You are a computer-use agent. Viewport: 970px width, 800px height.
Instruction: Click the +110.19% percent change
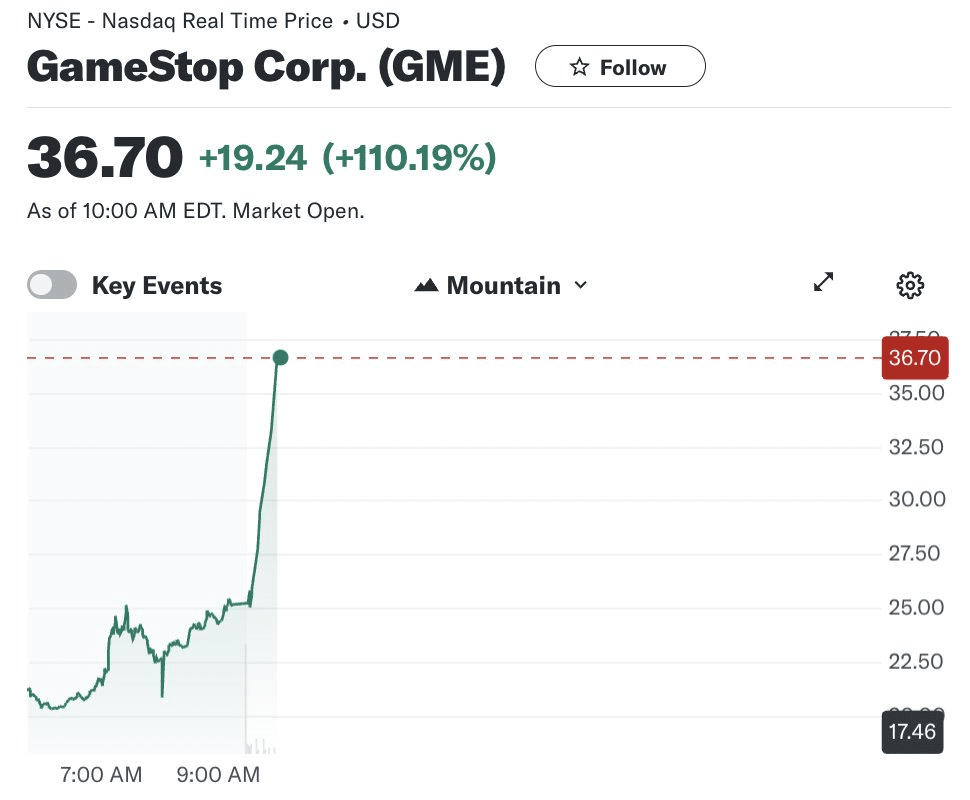(x=409, y=158)
